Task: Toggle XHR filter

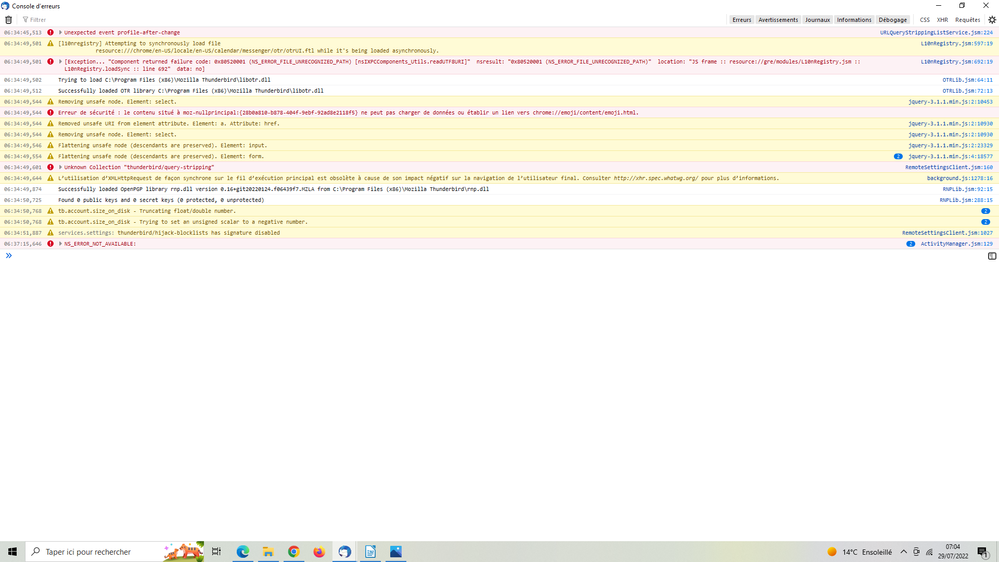Action: [942, 20]
